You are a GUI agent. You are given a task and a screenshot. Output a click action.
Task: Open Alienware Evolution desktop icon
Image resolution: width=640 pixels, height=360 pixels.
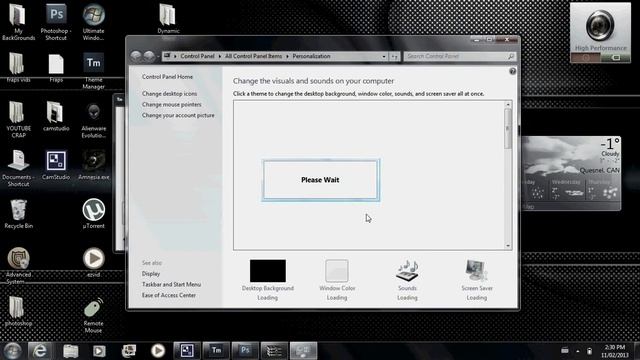tap(93, 120)
